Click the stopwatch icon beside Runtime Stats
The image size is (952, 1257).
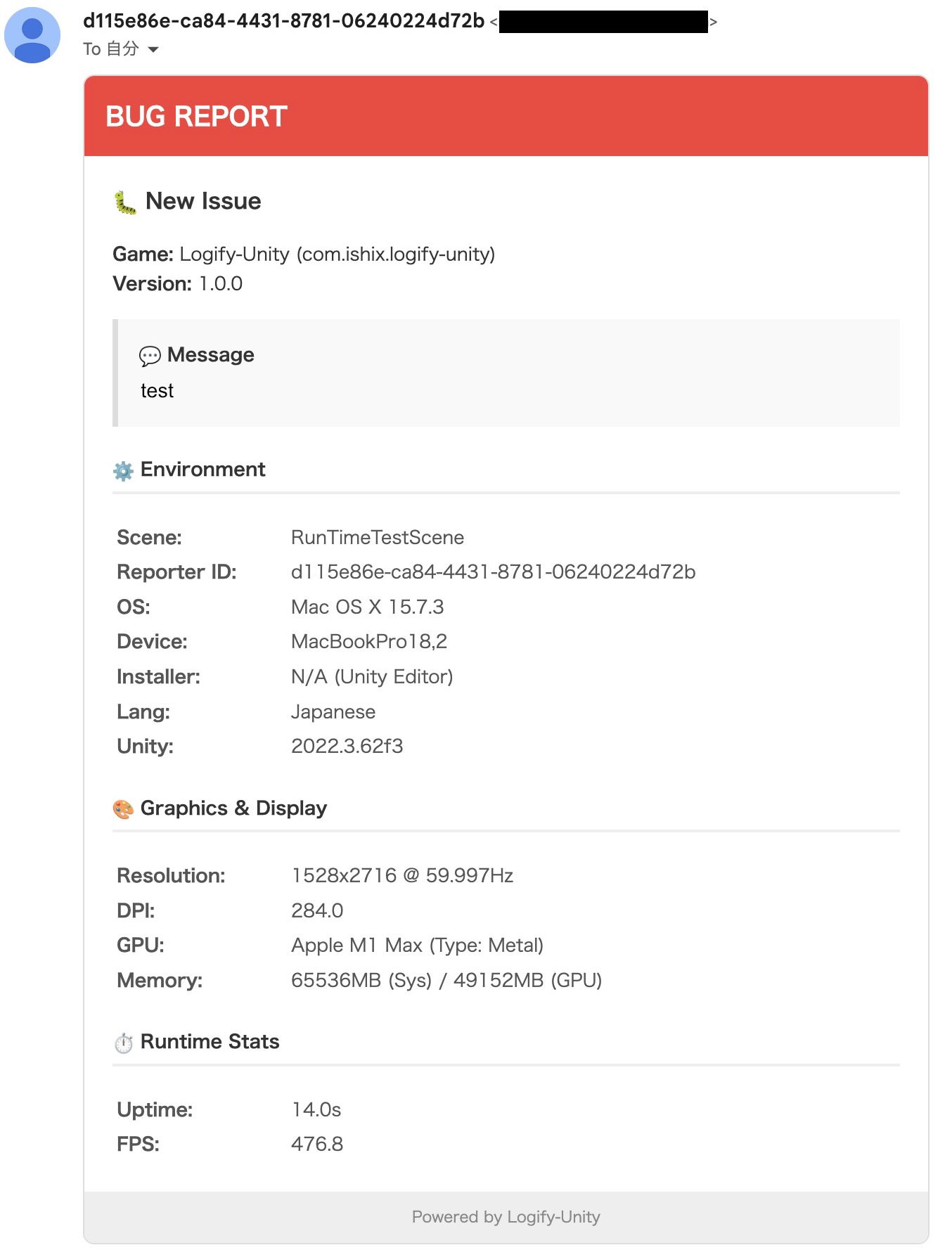click(124, 1043)
